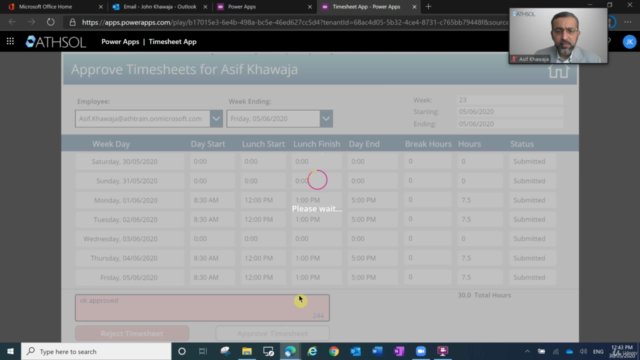Click the Approve Timesheet button

click(272, 333)
